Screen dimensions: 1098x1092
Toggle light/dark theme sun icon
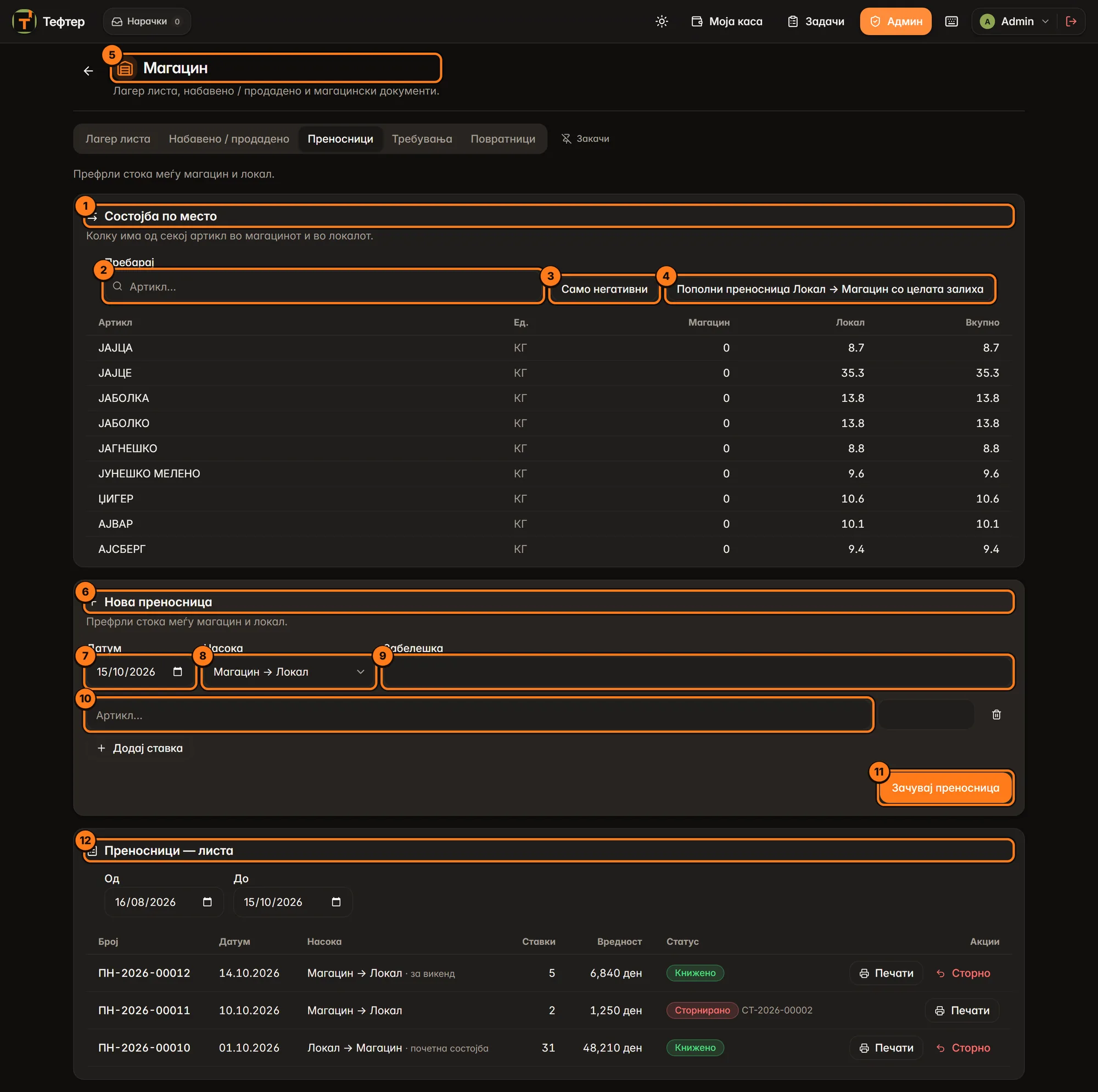[662, 21]
